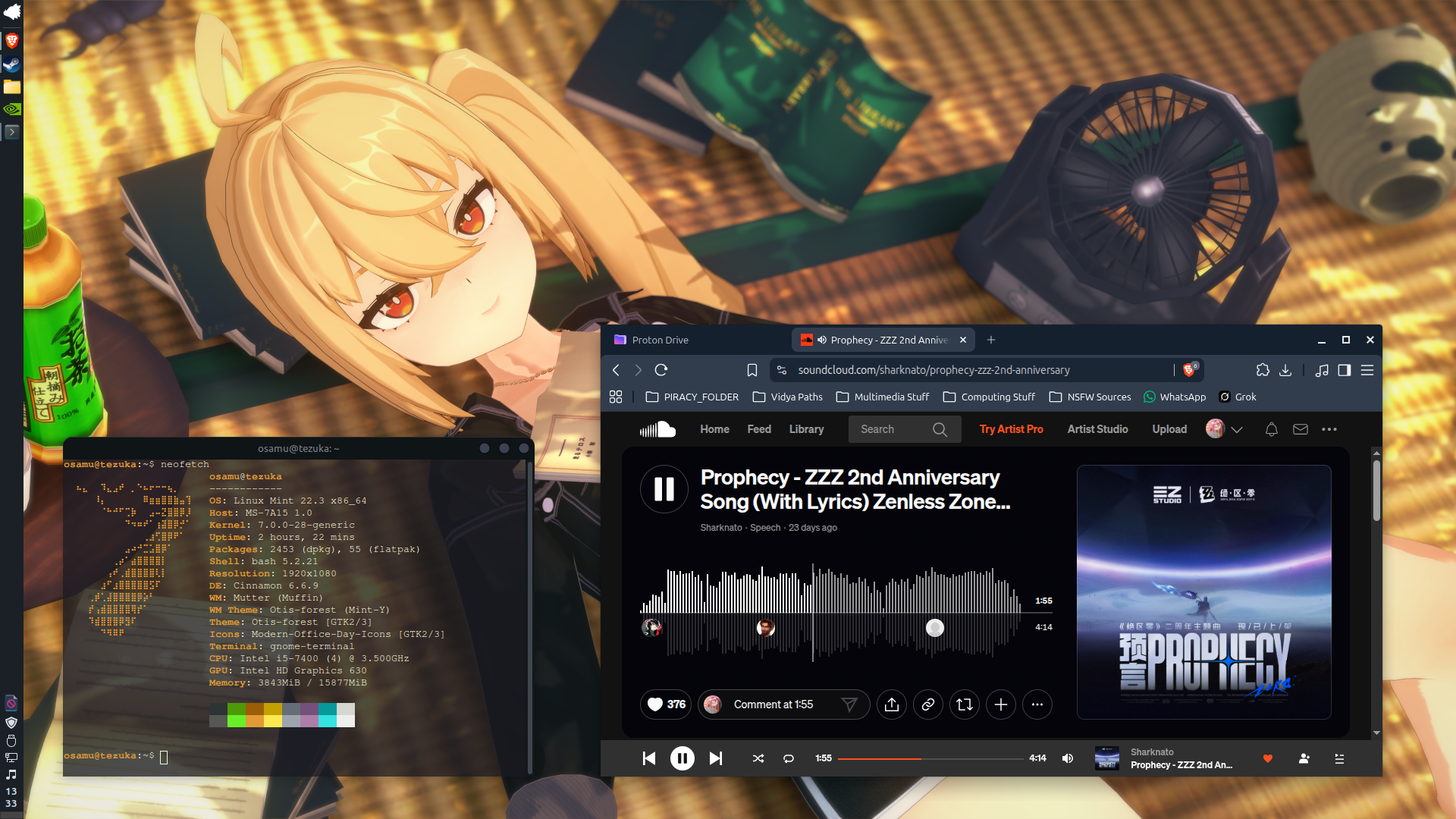Send the comment with the arrow icon

pos(849,704)
